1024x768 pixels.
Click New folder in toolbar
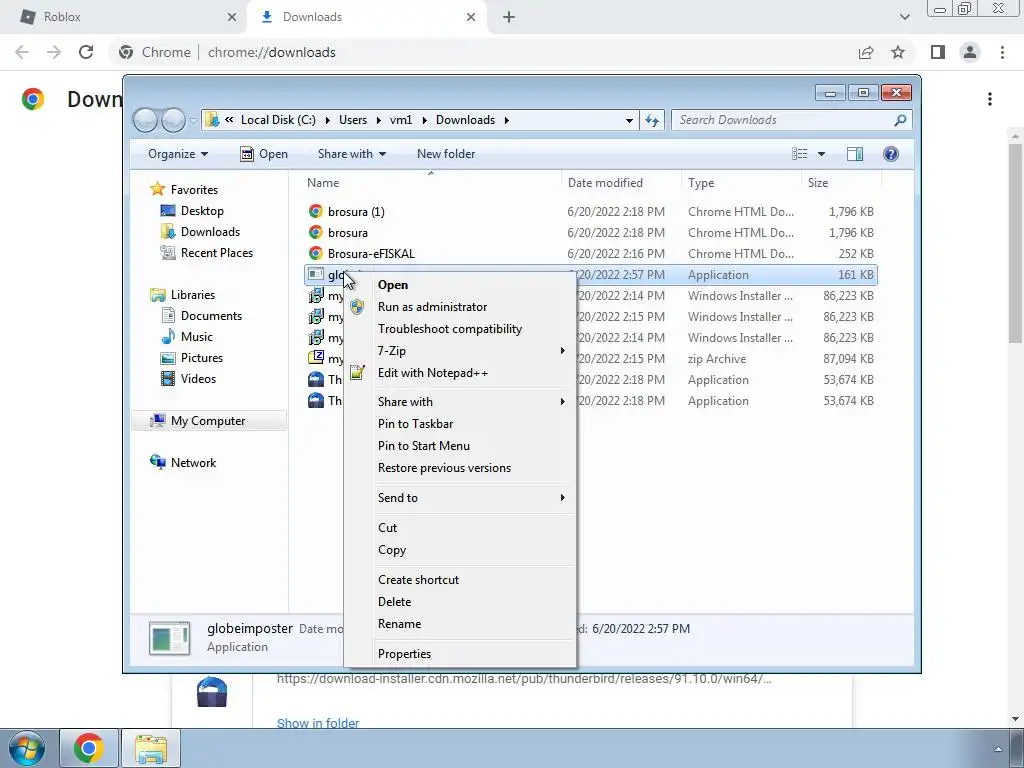[x=446, y=154]
